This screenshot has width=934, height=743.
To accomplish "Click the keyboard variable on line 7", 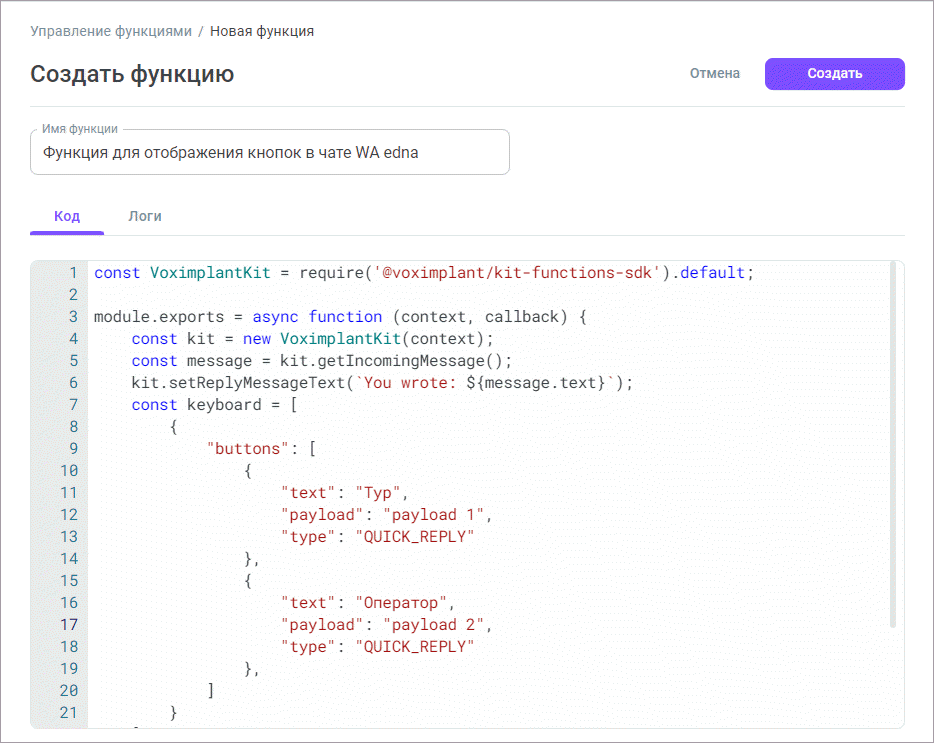I will pyautogui.click(x=224, y=405).
